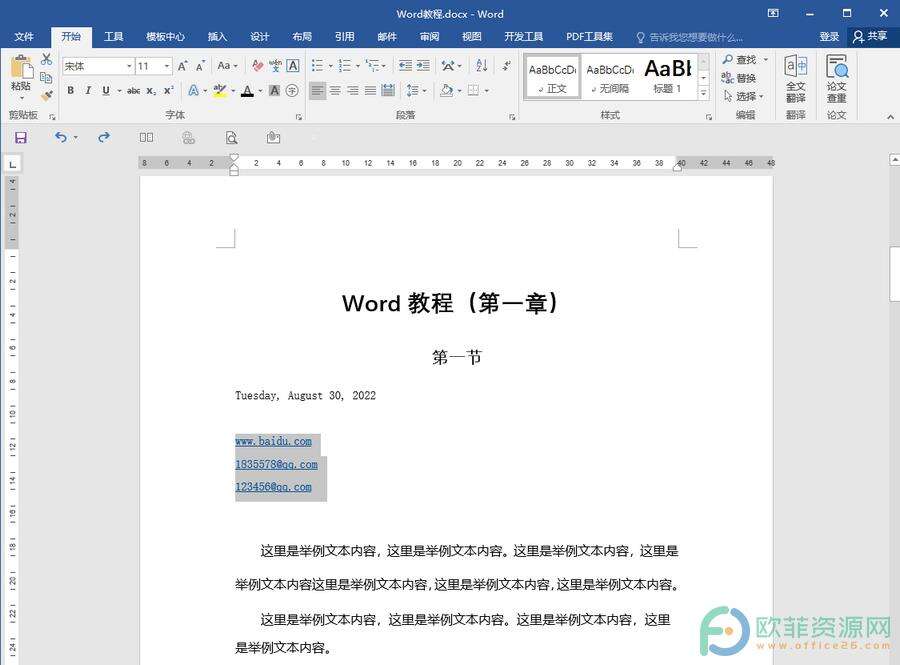900x665 pixels.
Task: Click the Sort A-Z icon
Action: 482,66
